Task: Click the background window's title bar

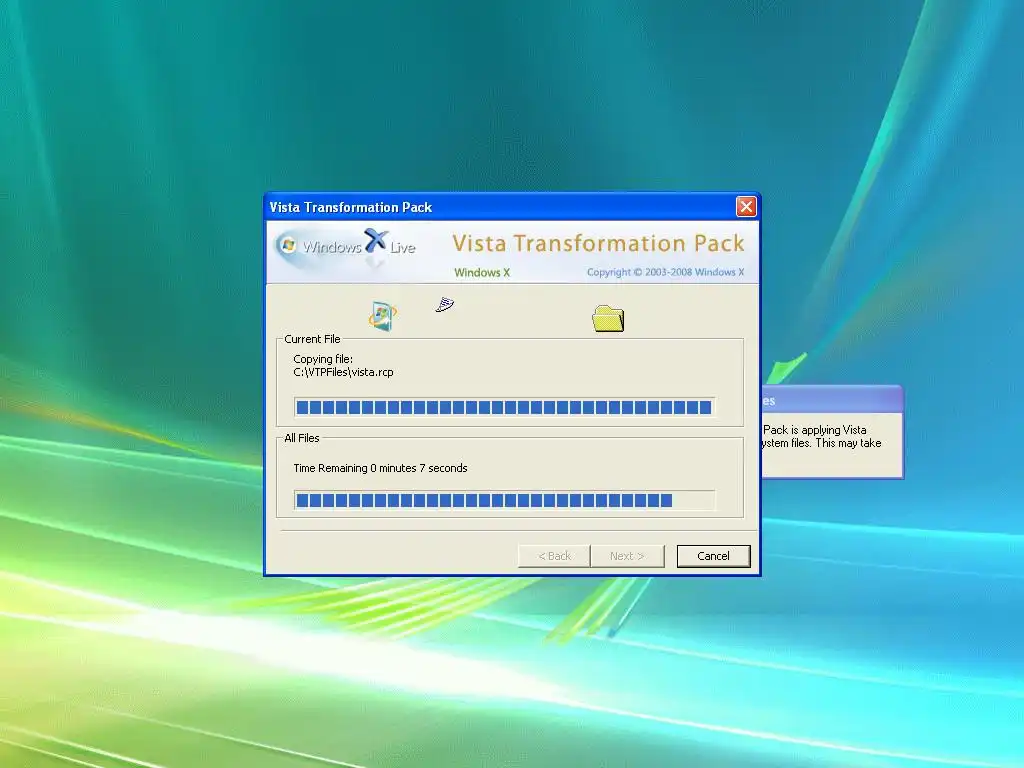Action: (x=831, y=400)
